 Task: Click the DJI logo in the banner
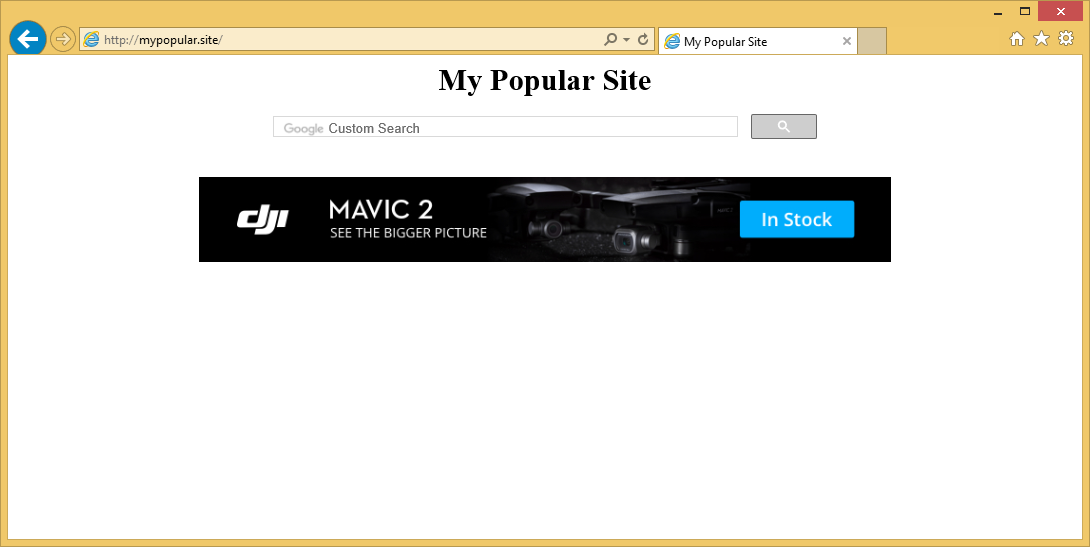263,220
